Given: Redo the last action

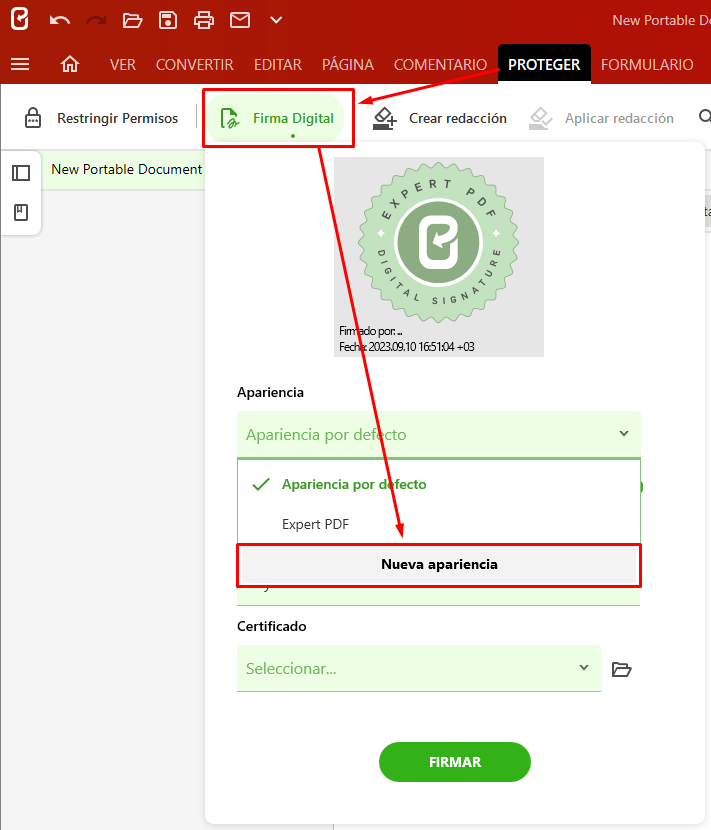Looking at the screenshot, I should tap(96, 21).
